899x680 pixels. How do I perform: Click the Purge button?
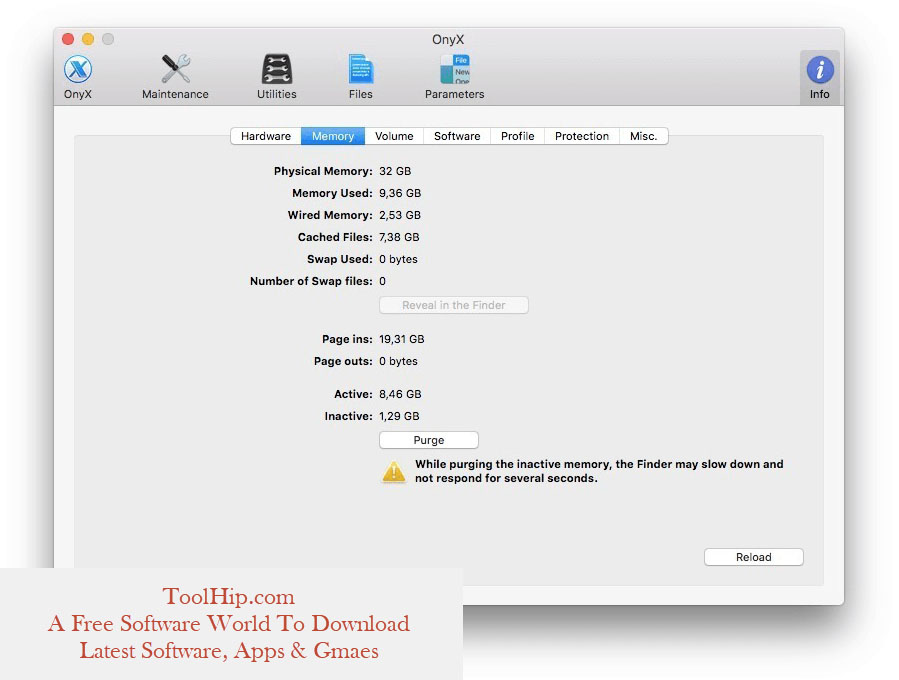(429, 440)
